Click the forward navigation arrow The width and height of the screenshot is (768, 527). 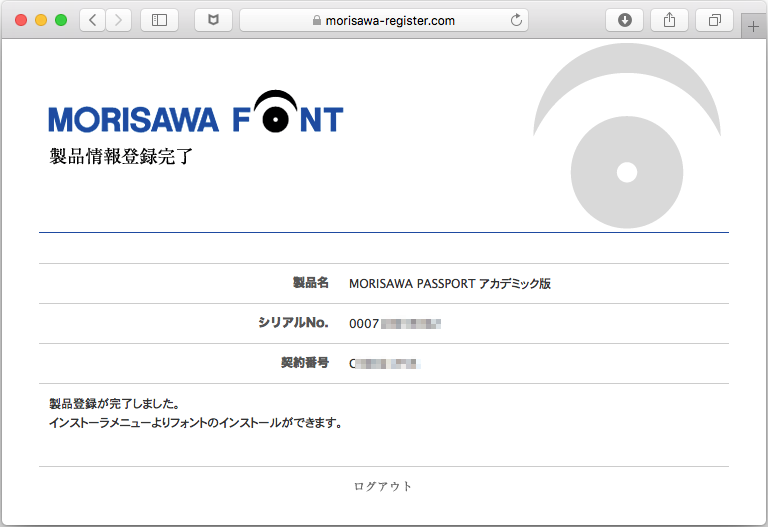pyautogui.click(x=119, y=20)
